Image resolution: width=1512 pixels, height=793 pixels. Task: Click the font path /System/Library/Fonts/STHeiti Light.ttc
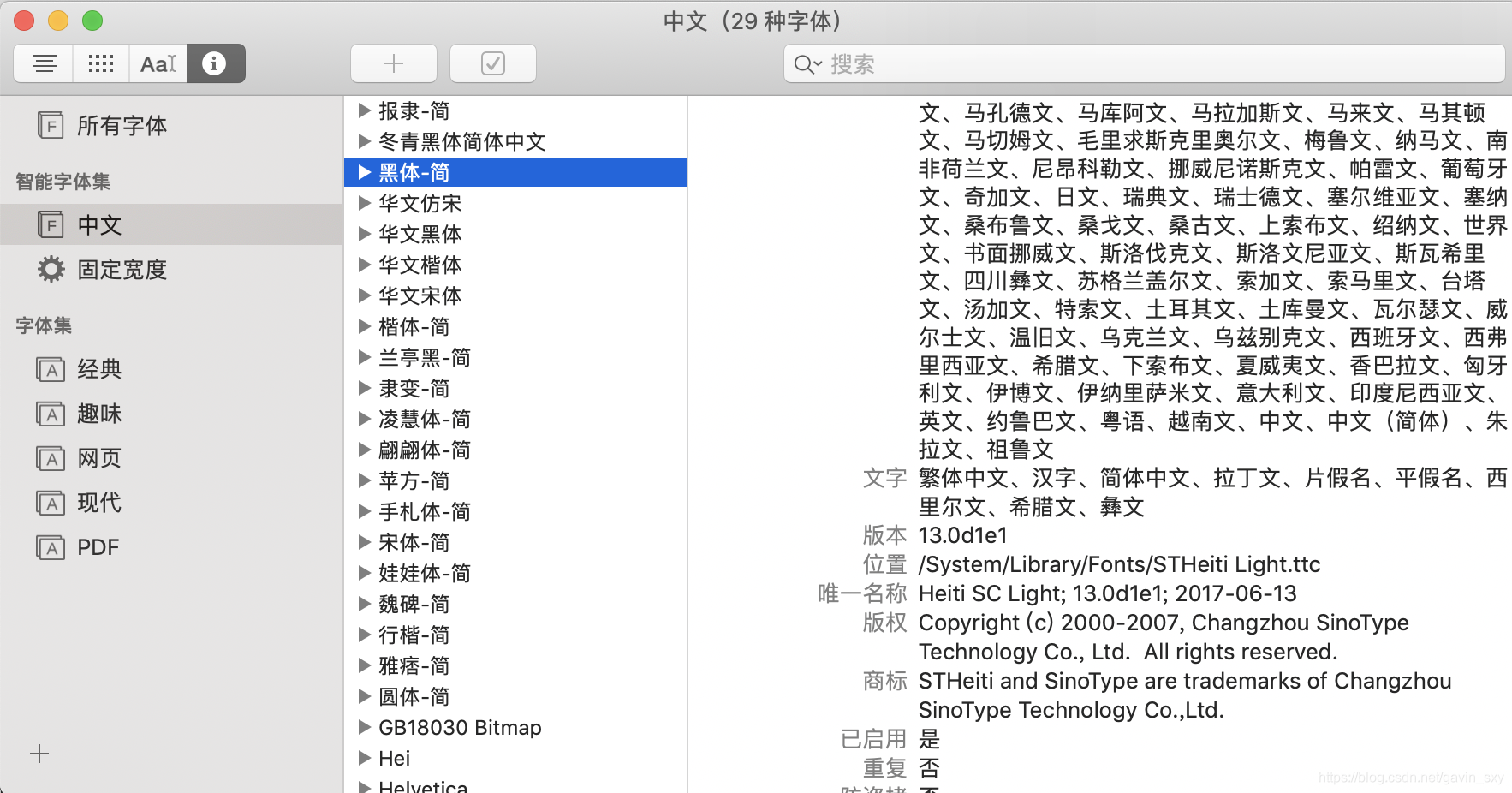tap(1119, 564)
